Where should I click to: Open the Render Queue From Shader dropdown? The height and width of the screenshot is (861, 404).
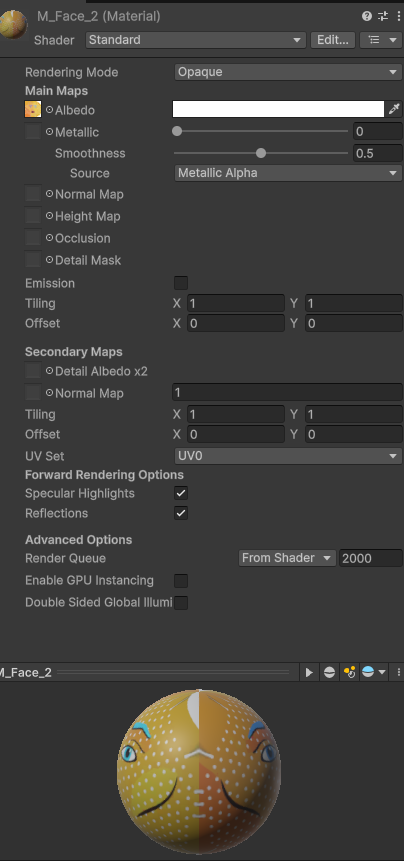(x=287, y=558)
